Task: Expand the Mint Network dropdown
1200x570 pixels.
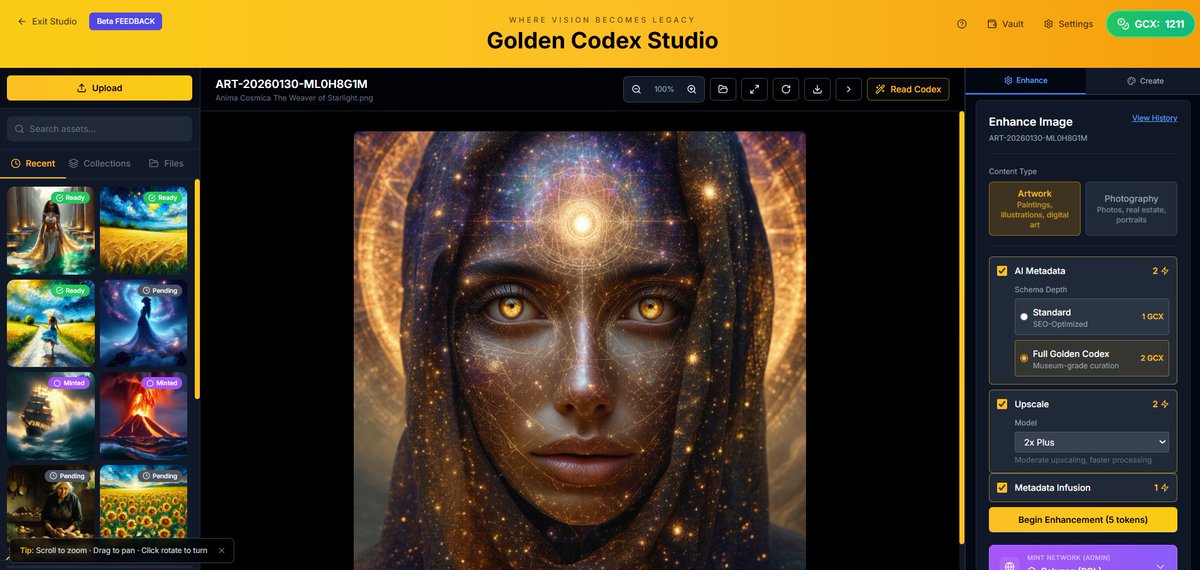Action: click(x=1083, y=558)
